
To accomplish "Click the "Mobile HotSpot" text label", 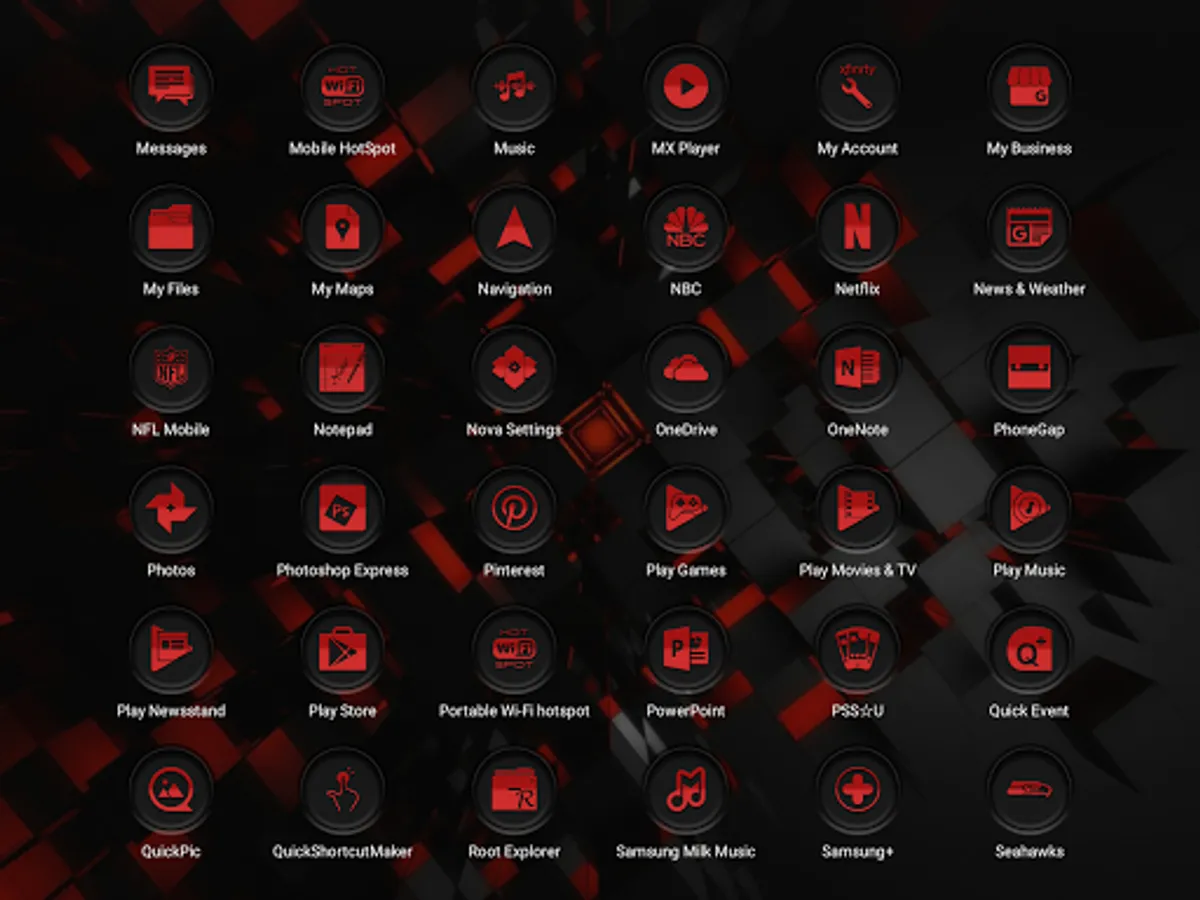I will 343,149.
